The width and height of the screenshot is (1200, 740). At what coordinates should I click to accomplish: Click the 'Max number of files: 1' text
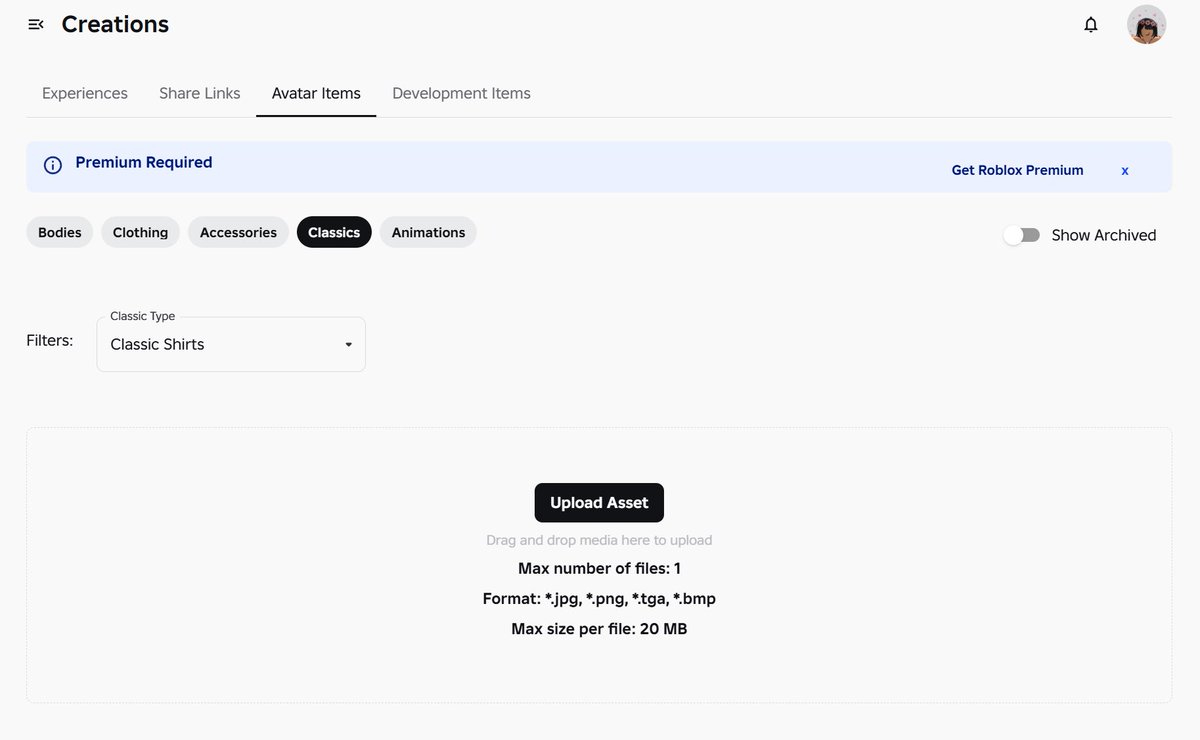(x=599, y=568)
